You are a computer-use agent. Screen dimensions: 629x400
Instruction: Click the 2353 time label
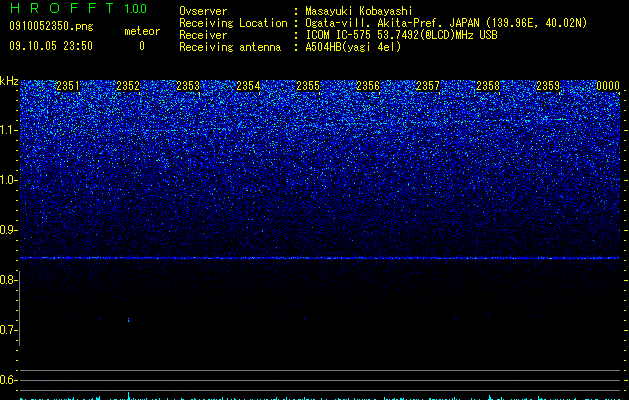point(188,86)
